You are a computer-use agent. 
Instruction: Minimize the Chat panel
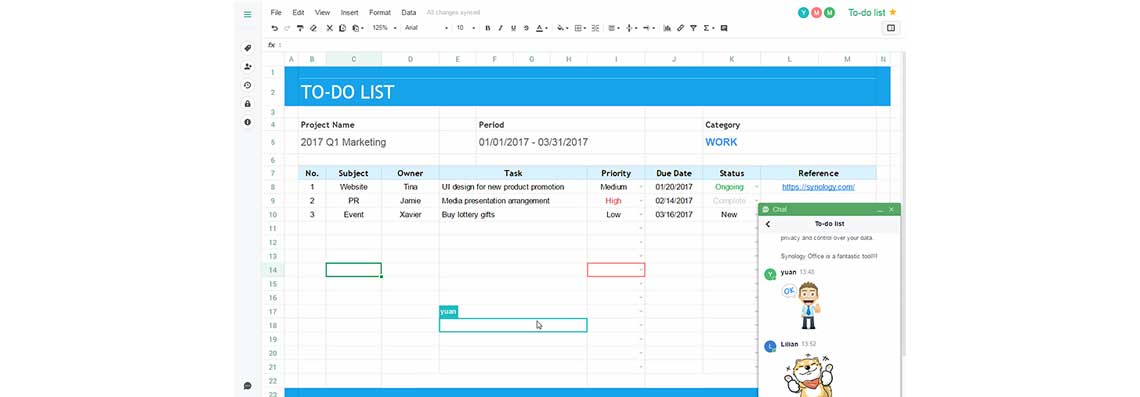[x=880, y=209]
